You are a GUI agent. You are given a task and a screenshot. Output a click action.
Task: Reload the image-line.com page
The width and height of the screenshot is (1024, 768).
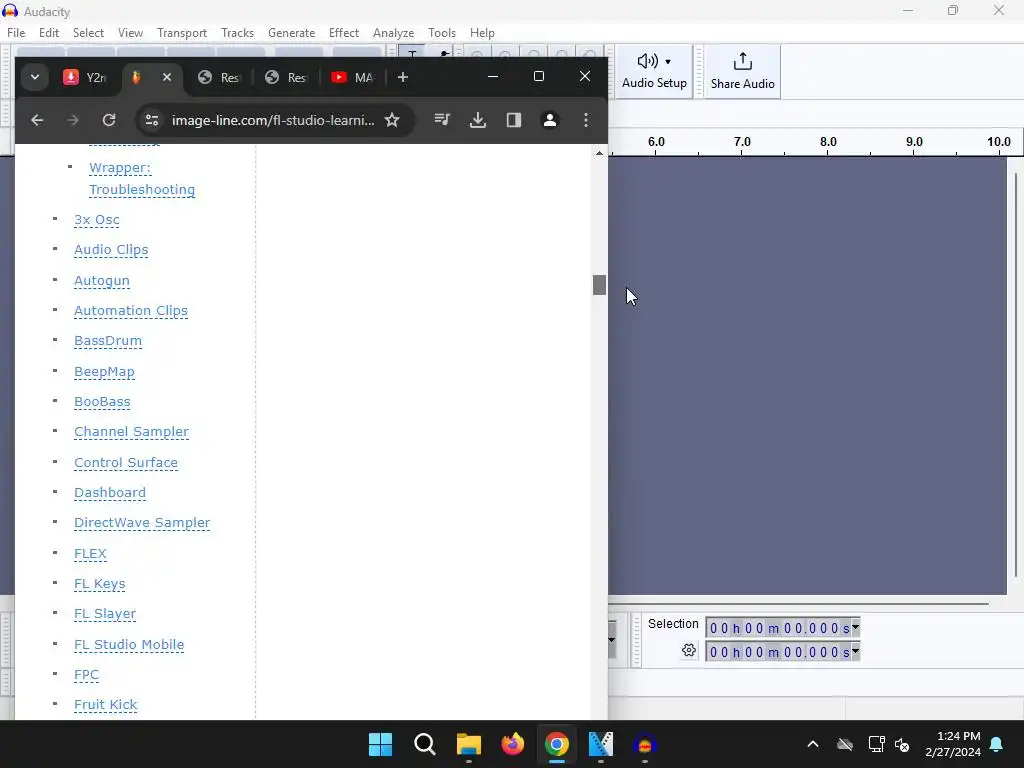pyautogui.click(x=109, y=120)
